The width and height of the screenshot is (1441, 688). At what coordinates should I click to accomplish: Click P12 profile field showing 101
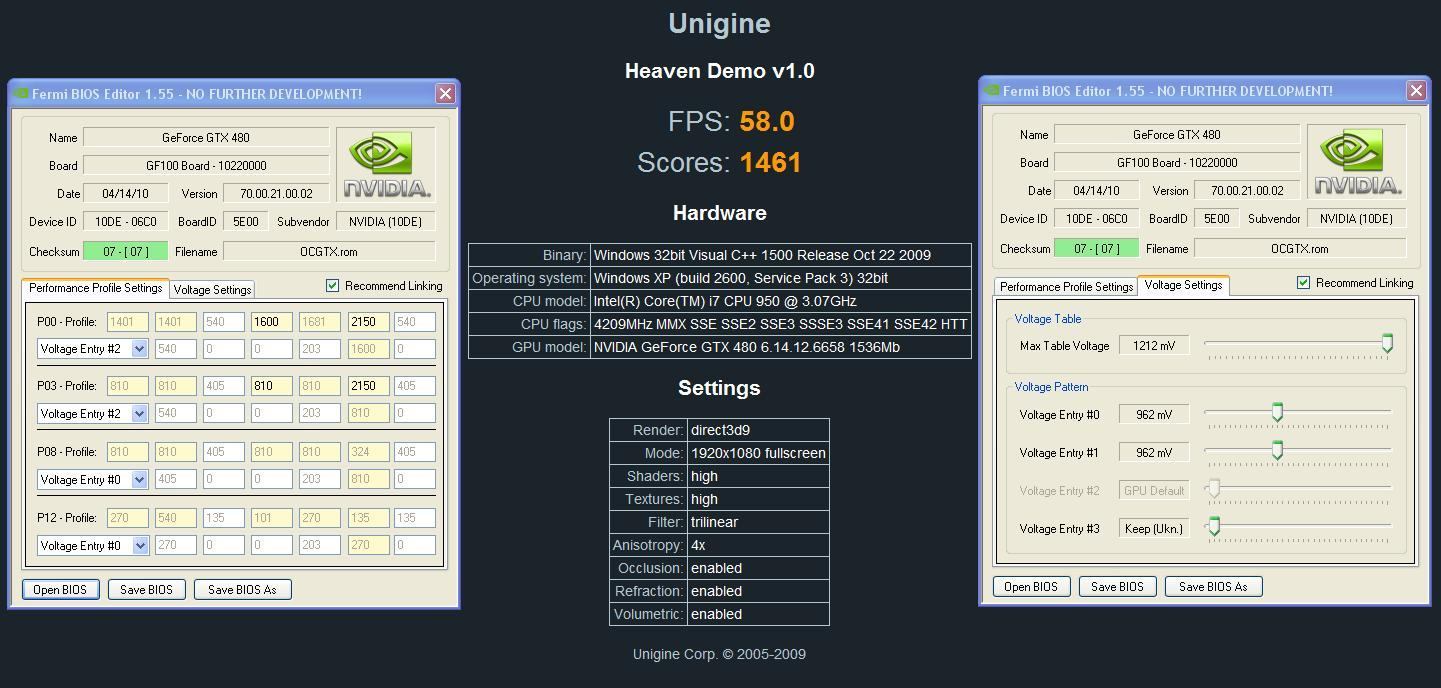coord(272,517)
